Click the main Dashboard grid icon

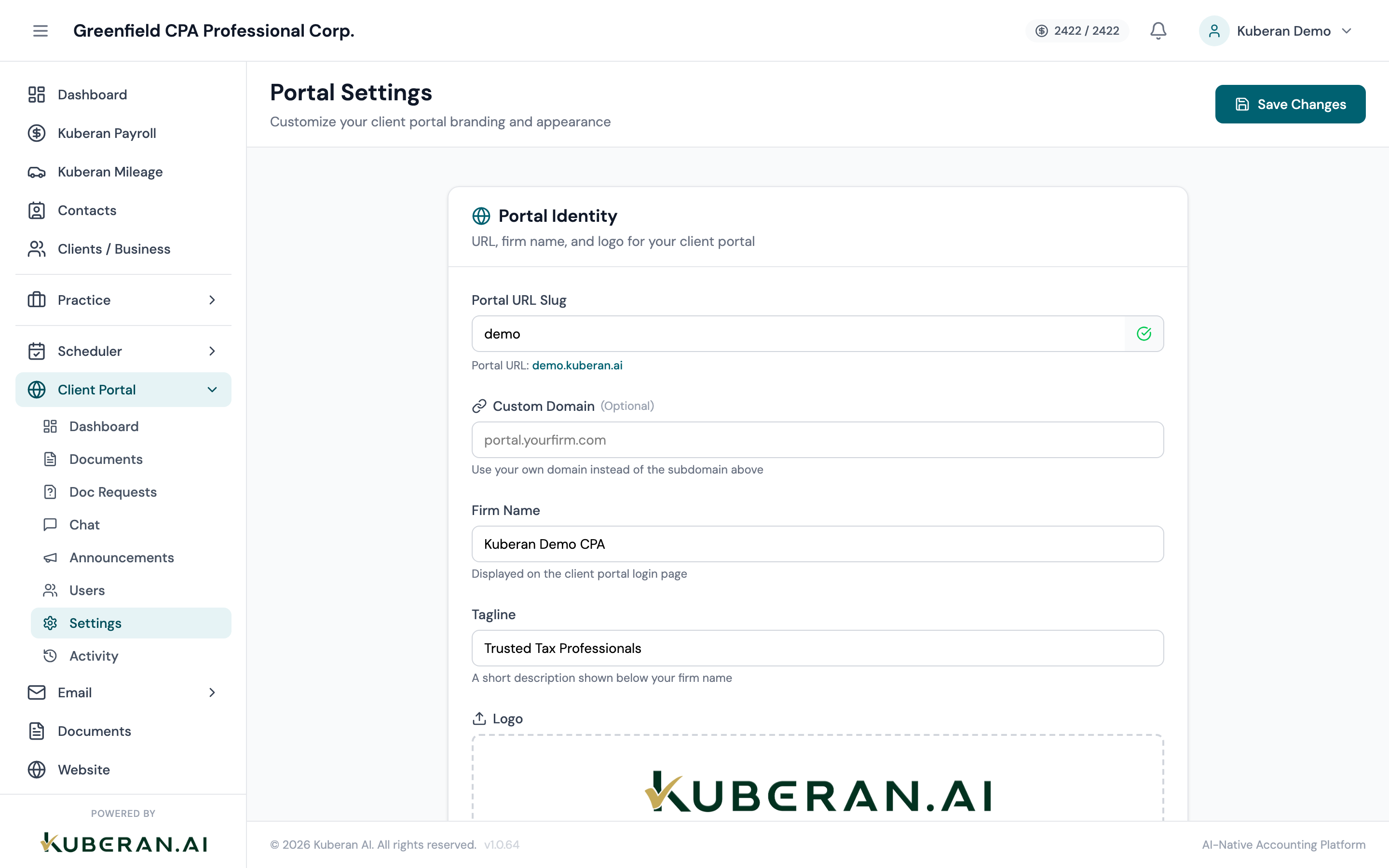pos(37,95)
